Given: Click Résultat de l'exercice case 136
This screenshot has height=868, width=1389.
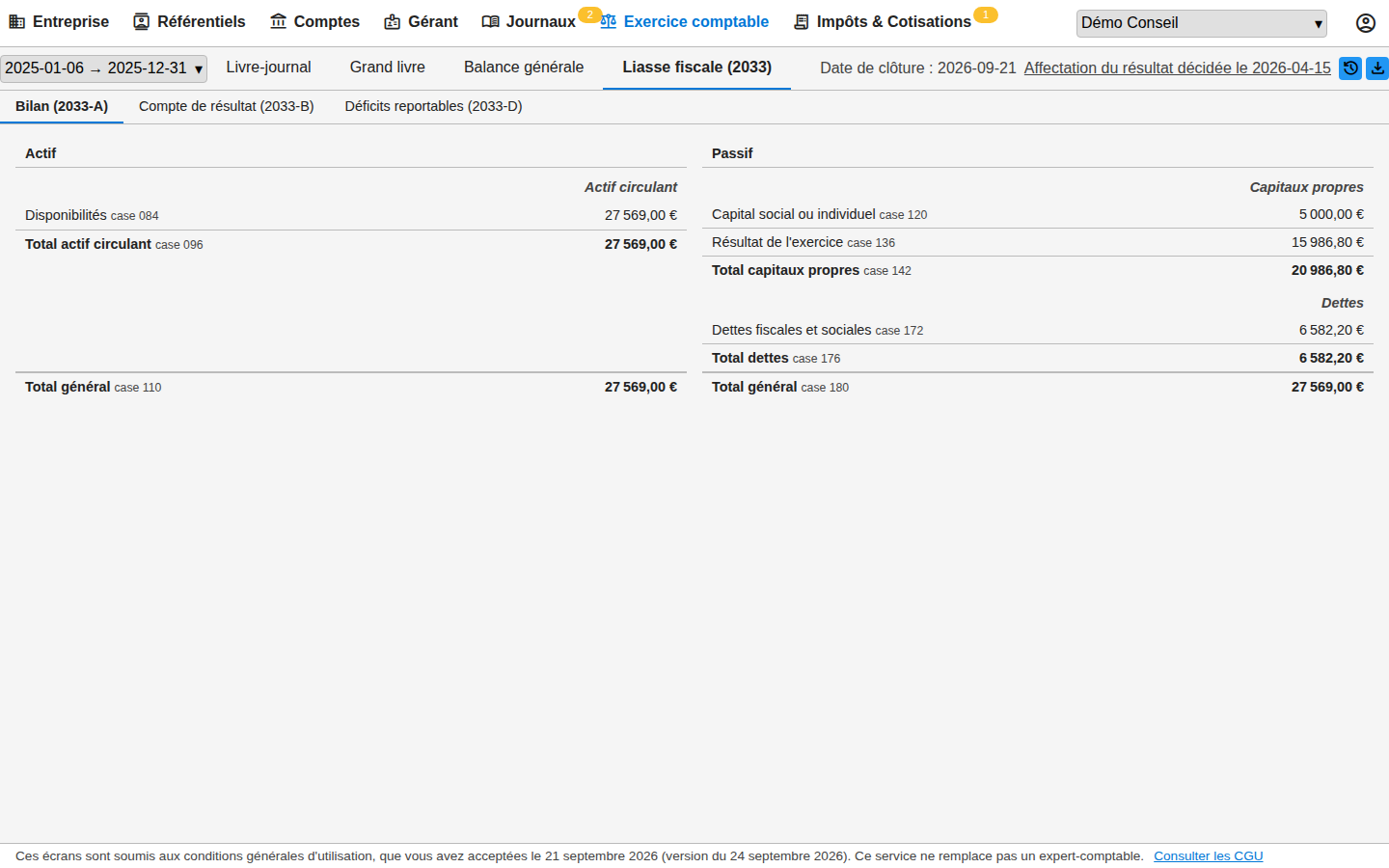Looking at the screenshot, I should (x=803, y=242).
